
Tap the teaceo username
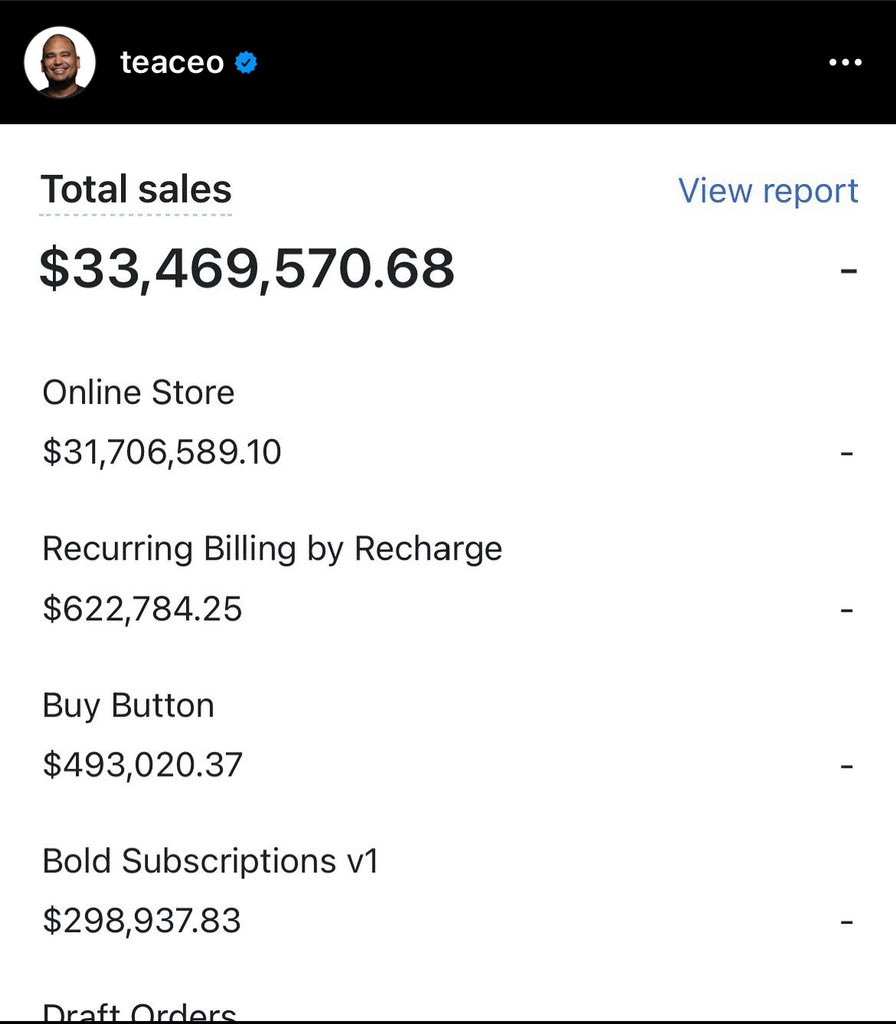point(172,62)
